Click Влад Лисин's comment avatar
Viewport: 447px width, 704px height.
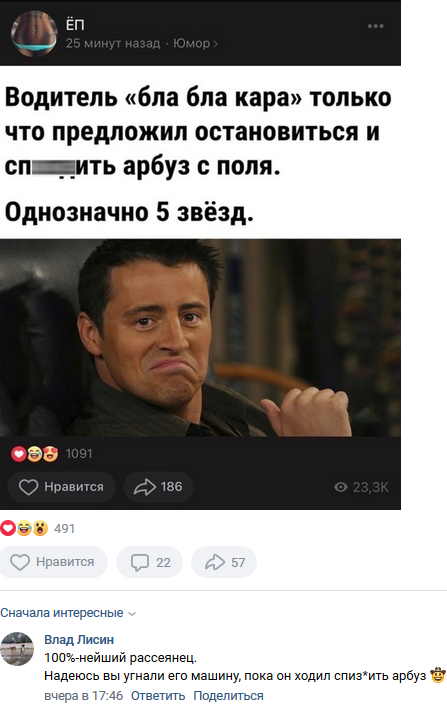click(17, 649)
